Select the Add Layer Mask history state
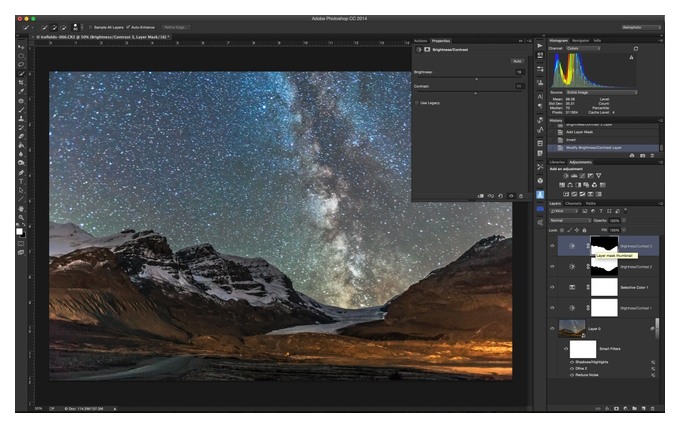The height and width of the screenshot is (428, 680). 579,132
